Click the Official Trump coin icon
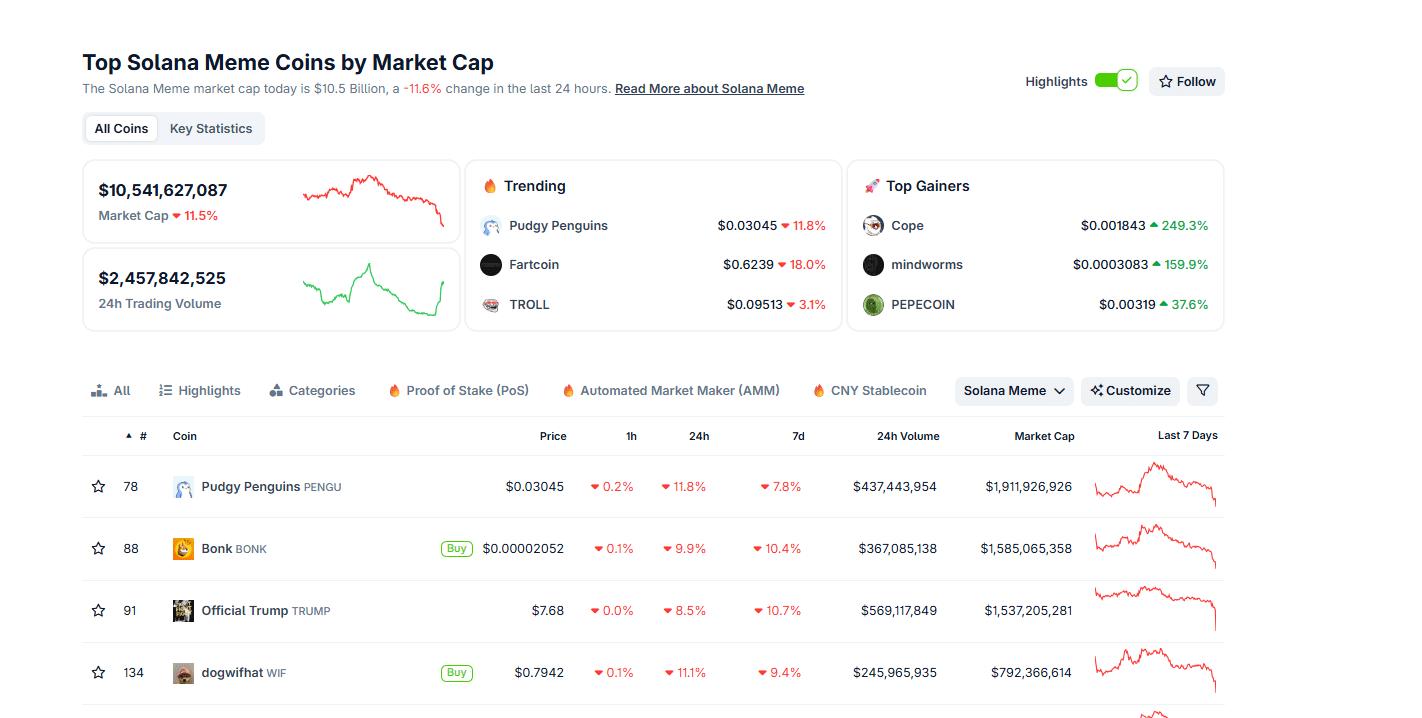 183,611
